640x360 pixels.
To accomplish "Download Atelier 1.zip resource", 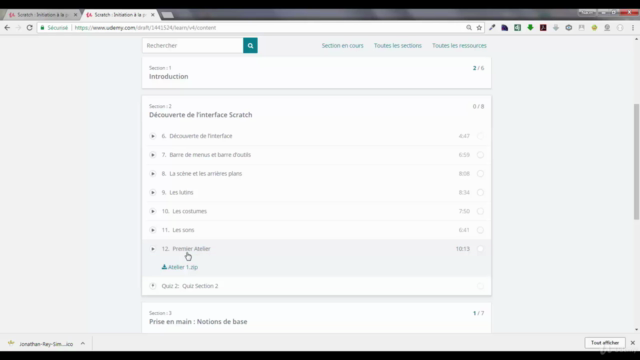I will tap(180, 267).
